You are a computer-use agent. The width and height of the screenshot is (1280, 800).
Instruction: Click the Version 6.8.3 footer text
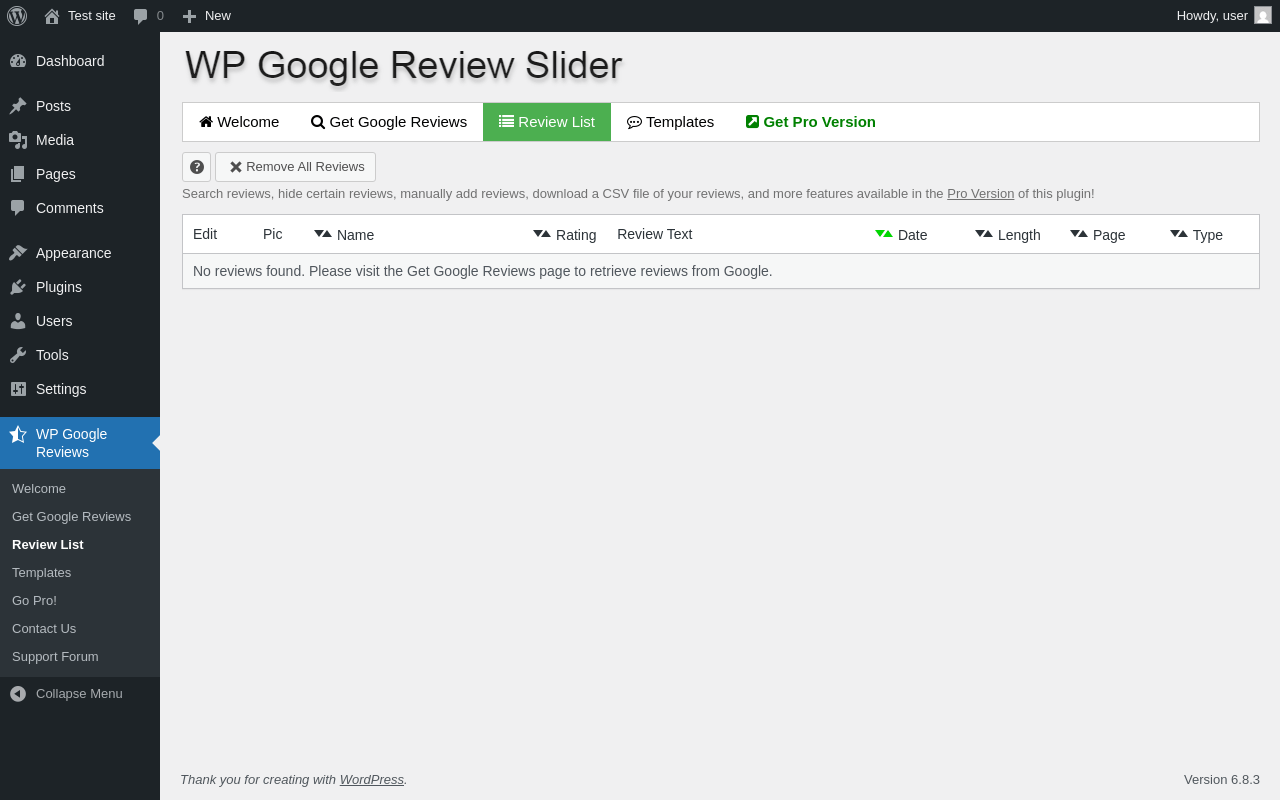click(x=1222, y=779)
